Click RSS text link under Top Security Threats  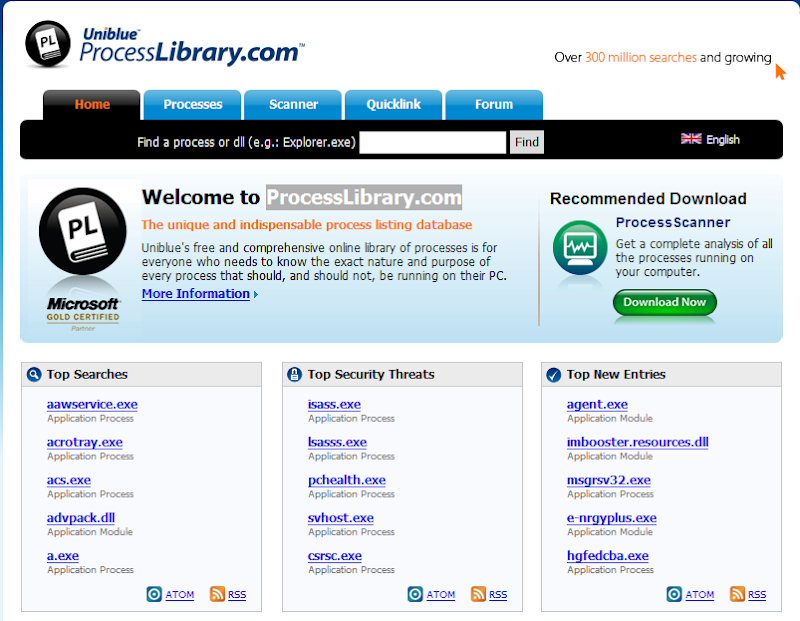(498, 594)
